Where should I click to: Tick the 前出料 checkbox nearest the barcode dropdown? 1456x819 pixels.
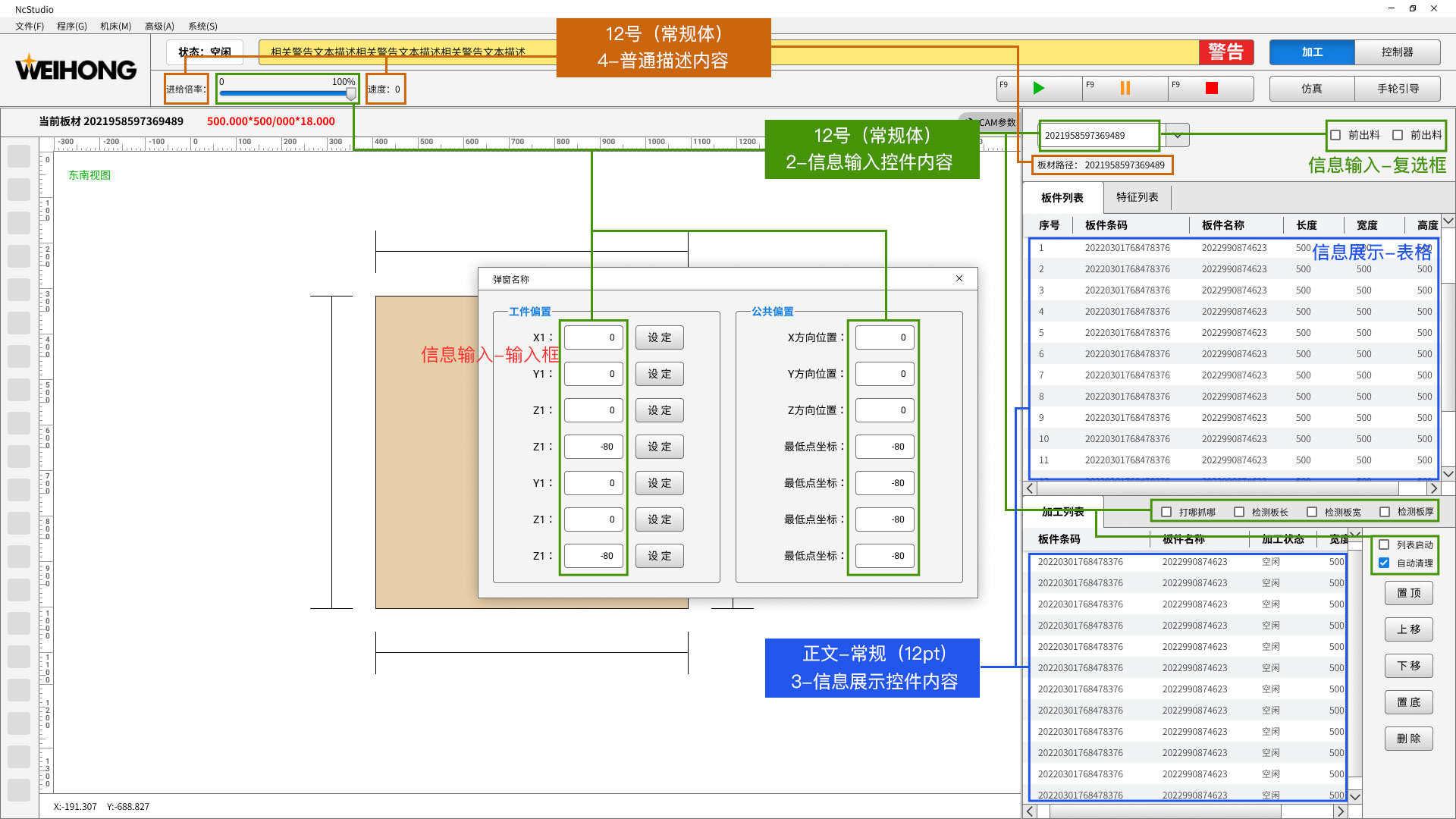click(x=1335, y=135)
